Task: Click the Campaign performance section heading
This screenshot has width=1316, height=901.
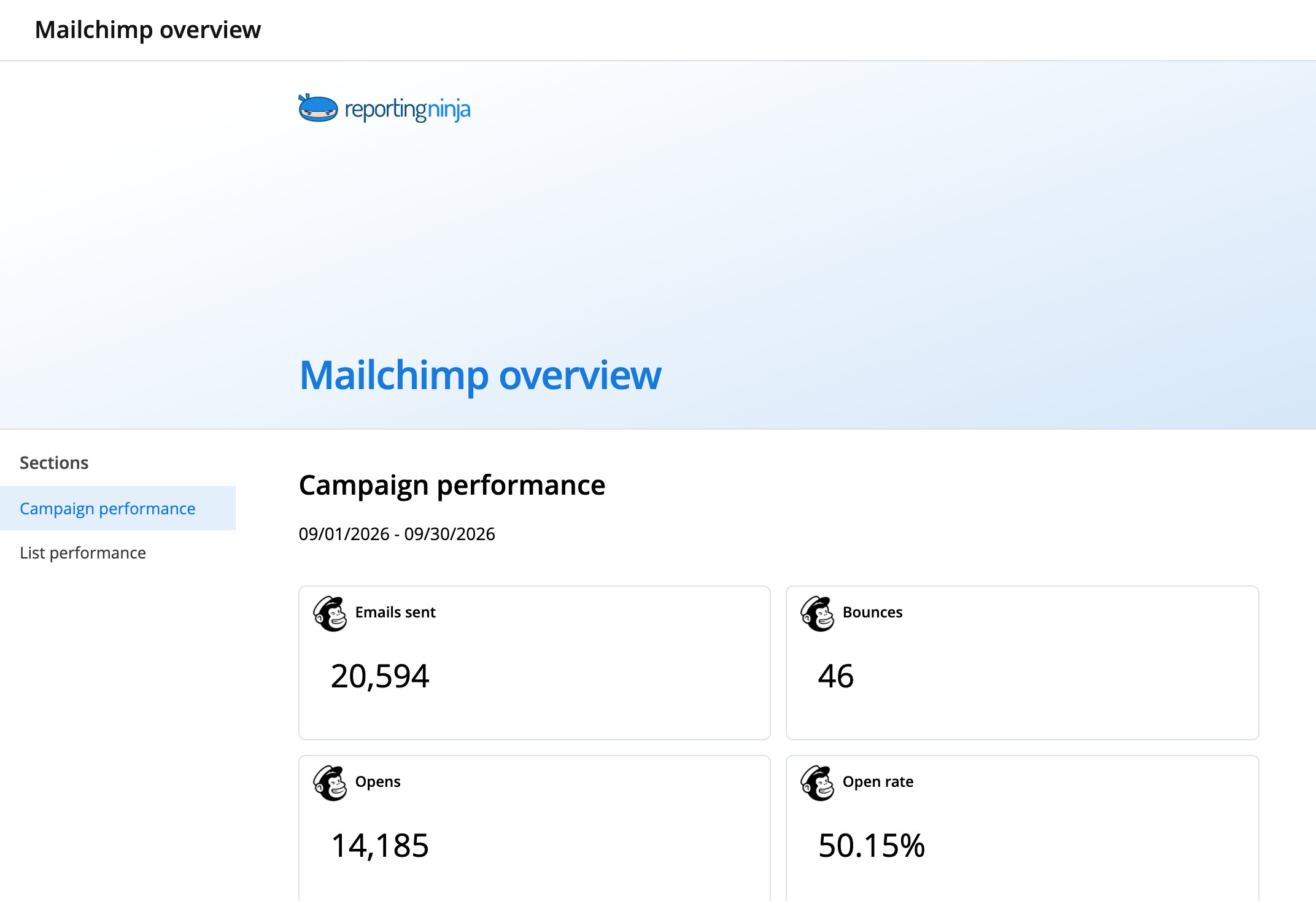Action: (452, 485)
